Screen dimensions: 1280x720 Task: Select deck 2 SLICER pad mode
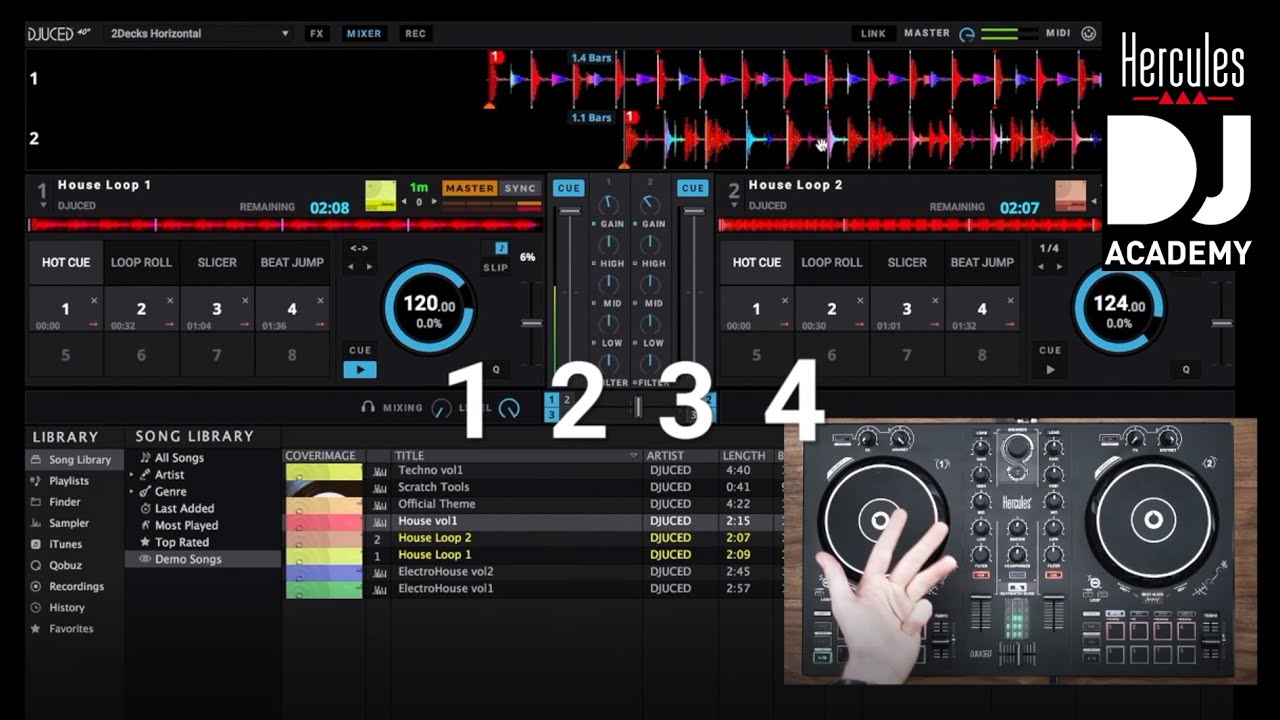coord(907,262)
